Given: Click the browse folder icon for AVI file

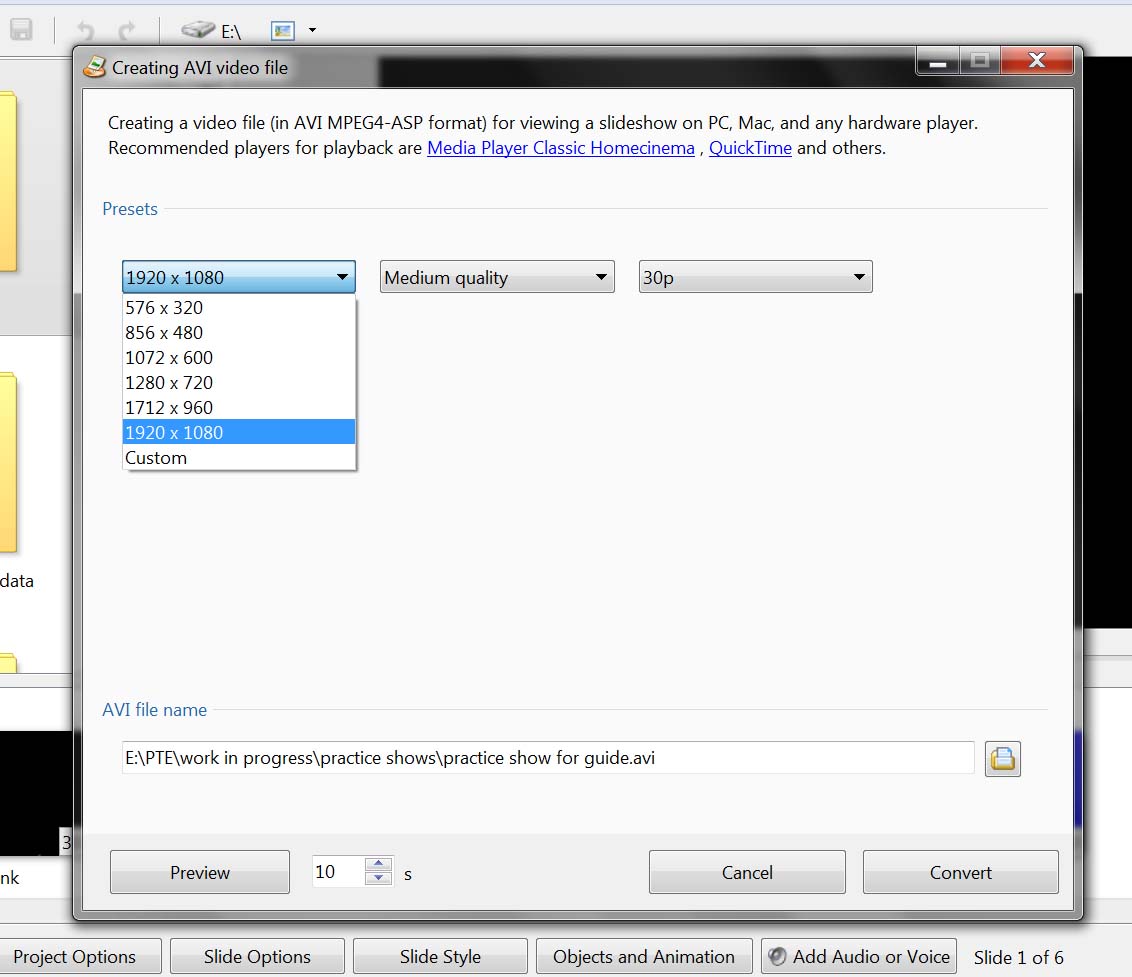Looking at the screenshot, I should coord(1003,759).
